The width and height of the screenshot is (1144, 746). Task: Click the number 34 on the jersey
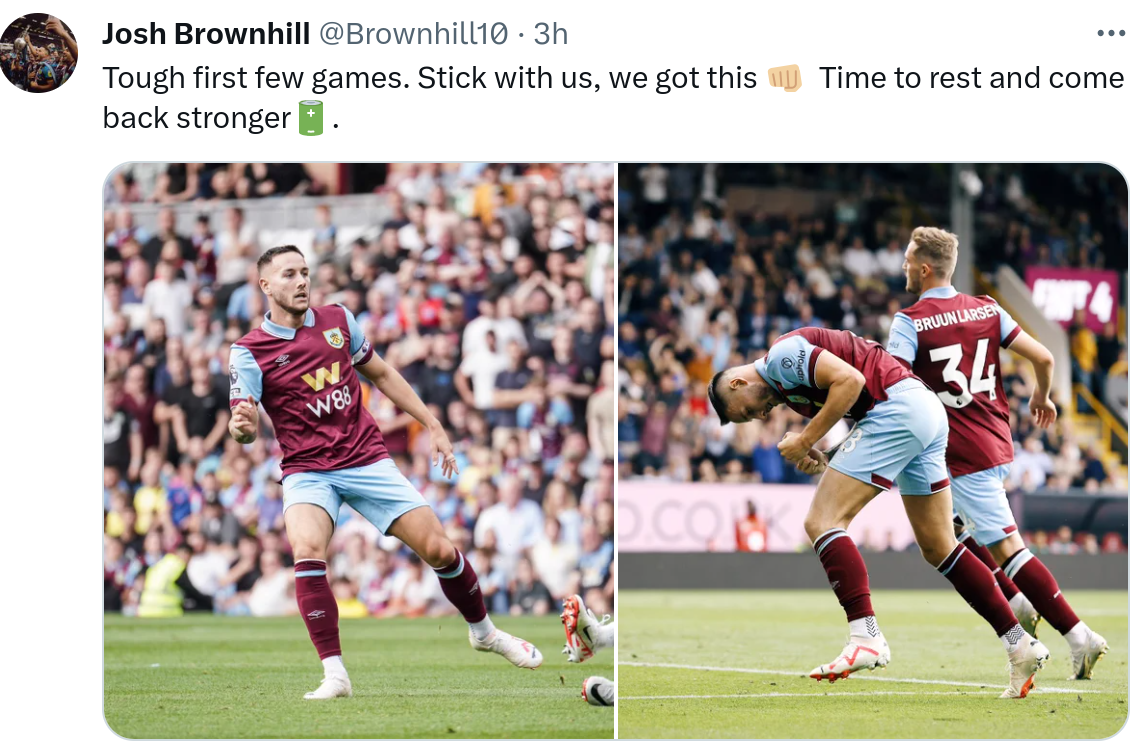coord(964,372)
